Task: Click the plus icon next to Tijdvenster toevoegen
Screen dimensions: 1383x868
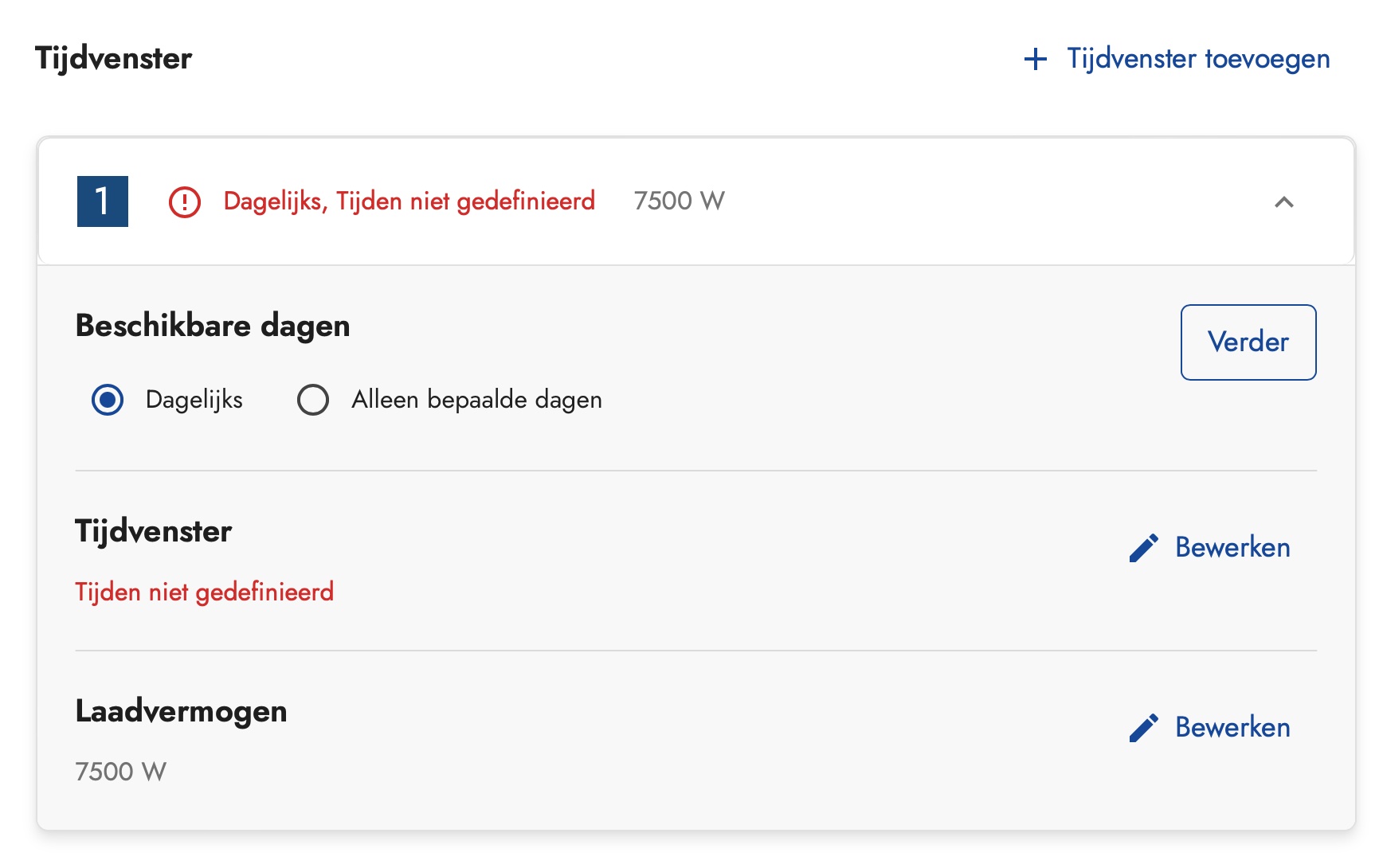Action: click(x=1036, y=58)
